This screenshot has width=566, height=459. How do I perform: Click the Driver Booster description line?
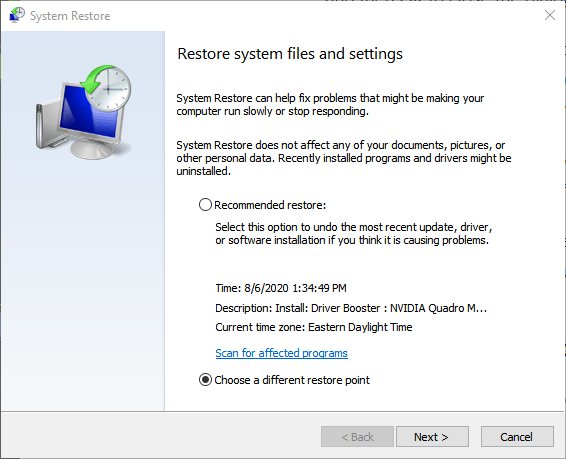351,308
